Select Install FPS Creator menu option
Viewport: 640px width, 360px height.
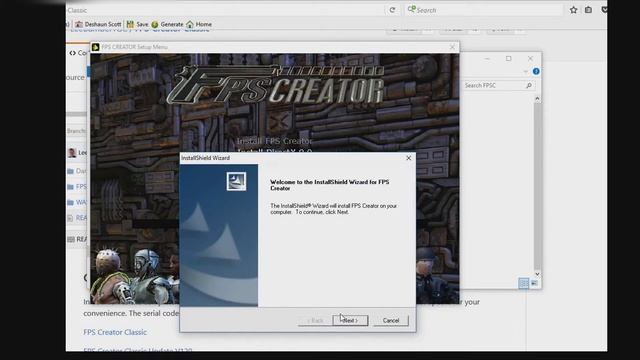coord(274,141)
